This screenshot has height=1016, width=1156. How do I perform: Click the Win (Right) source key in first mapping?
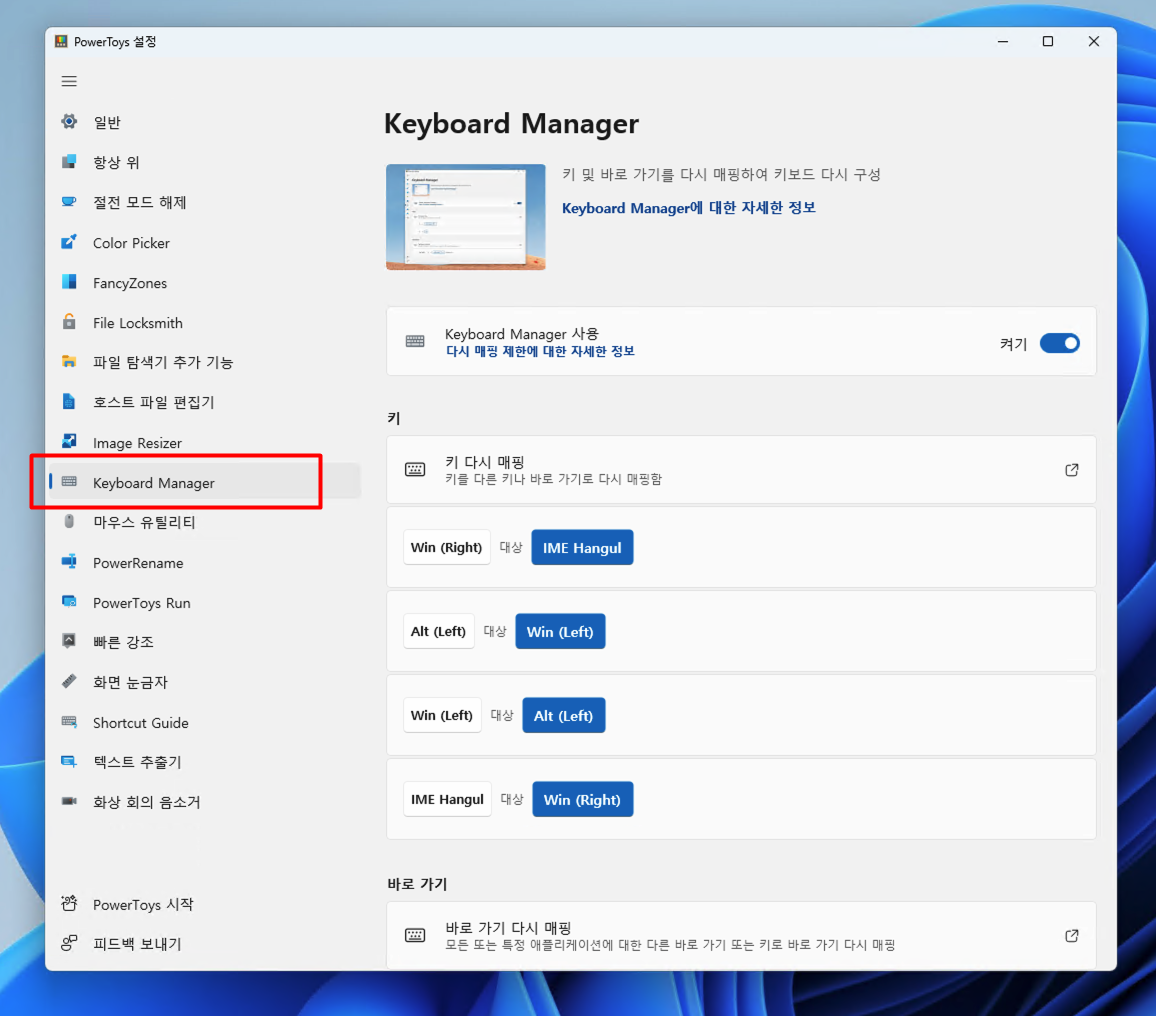coord(446,547)
